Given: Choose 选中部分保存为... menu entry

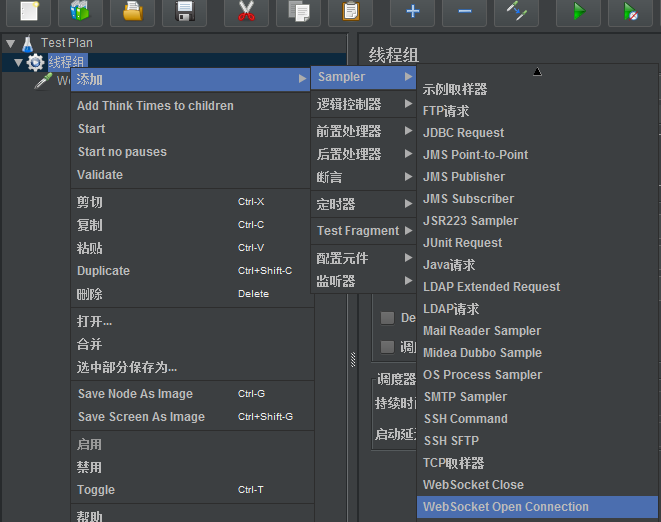Looking at the screenshot, I should click(x=192, y=367).
